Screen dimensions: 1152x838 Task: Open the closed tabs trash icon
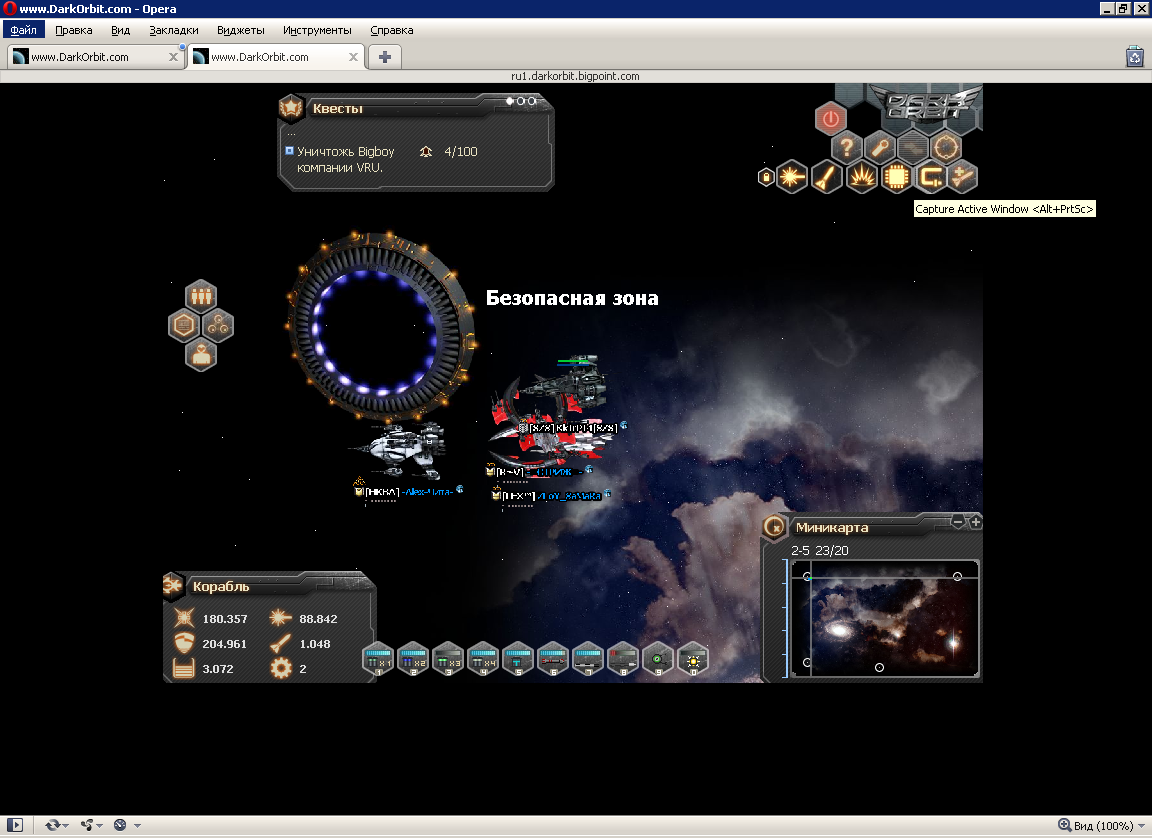1134,57
